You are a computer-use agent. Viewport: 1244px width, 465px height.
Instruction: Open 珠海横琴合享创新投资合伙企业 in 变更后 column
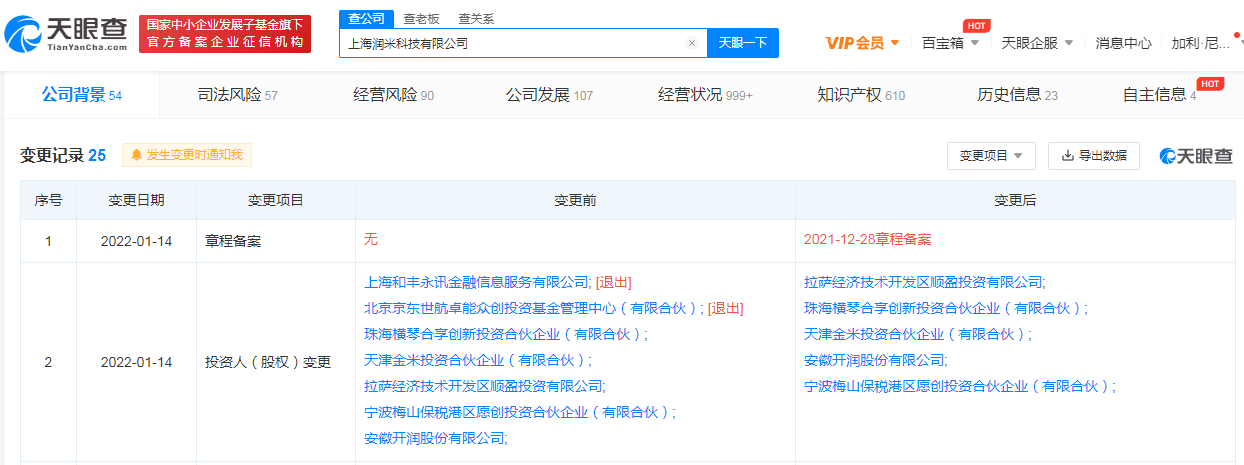pos(943,308)
